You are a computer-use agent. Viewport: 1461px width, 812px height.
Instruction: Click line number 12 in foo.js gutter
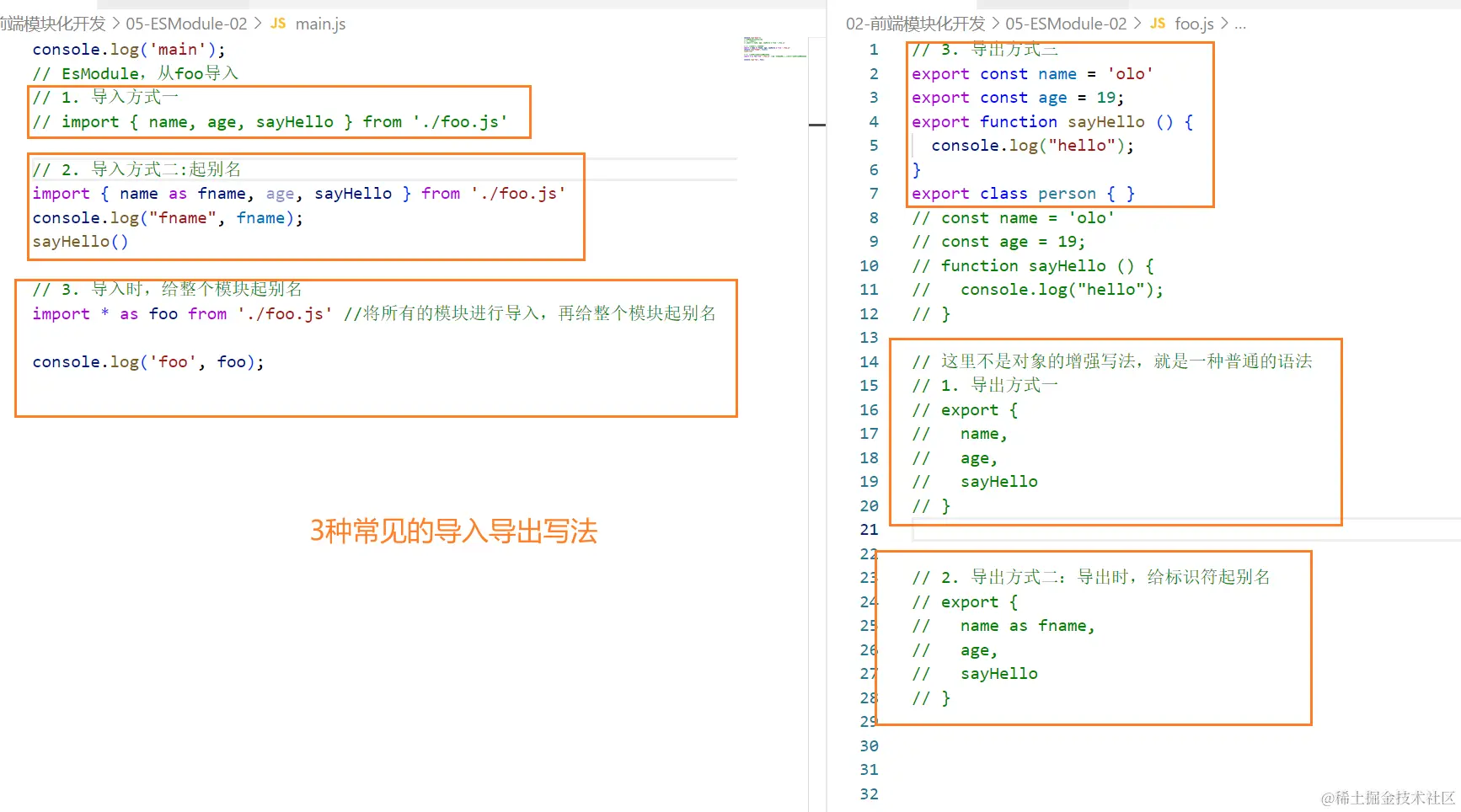(869, 313)
